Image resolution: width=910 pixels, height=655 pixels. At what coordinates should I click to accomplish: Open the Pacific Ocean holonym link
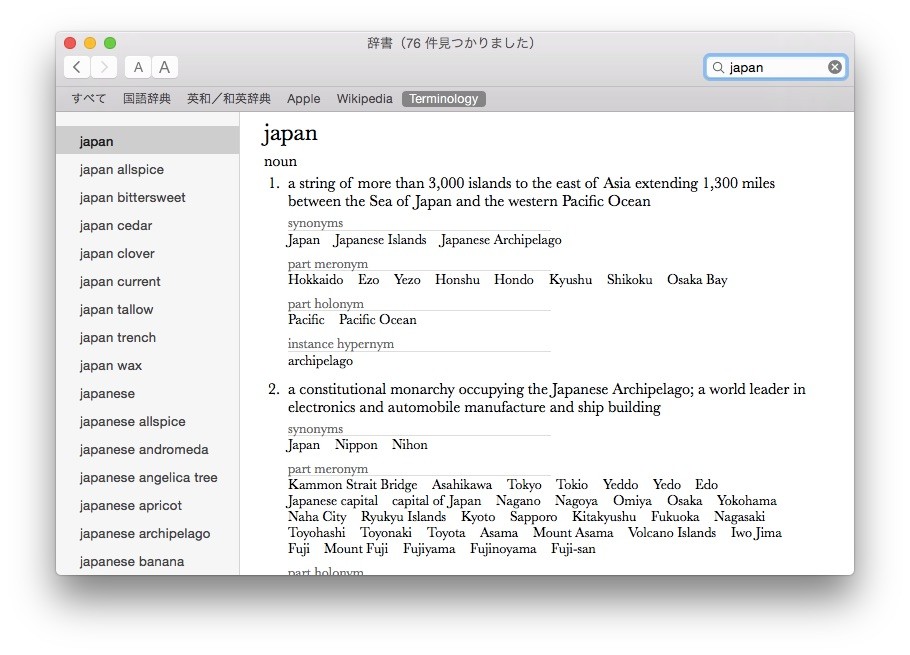[x=378, y=320]
